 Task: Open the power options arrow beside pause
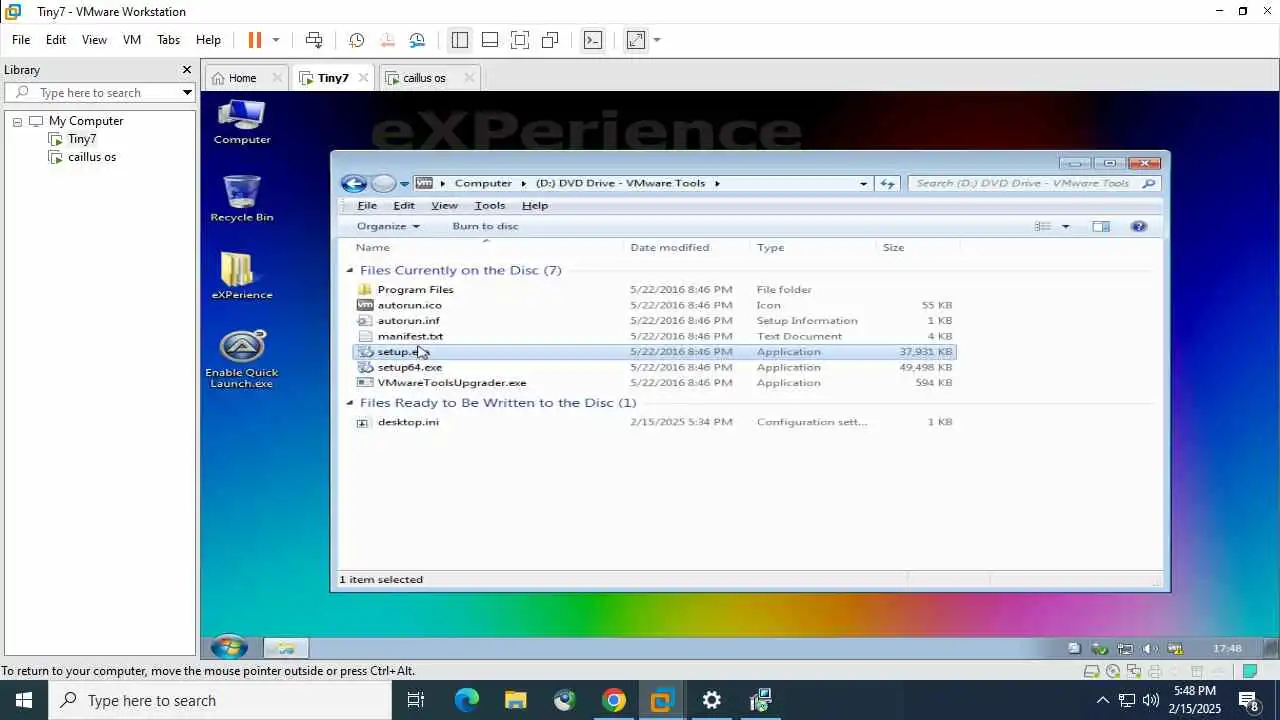coord(276,40)
